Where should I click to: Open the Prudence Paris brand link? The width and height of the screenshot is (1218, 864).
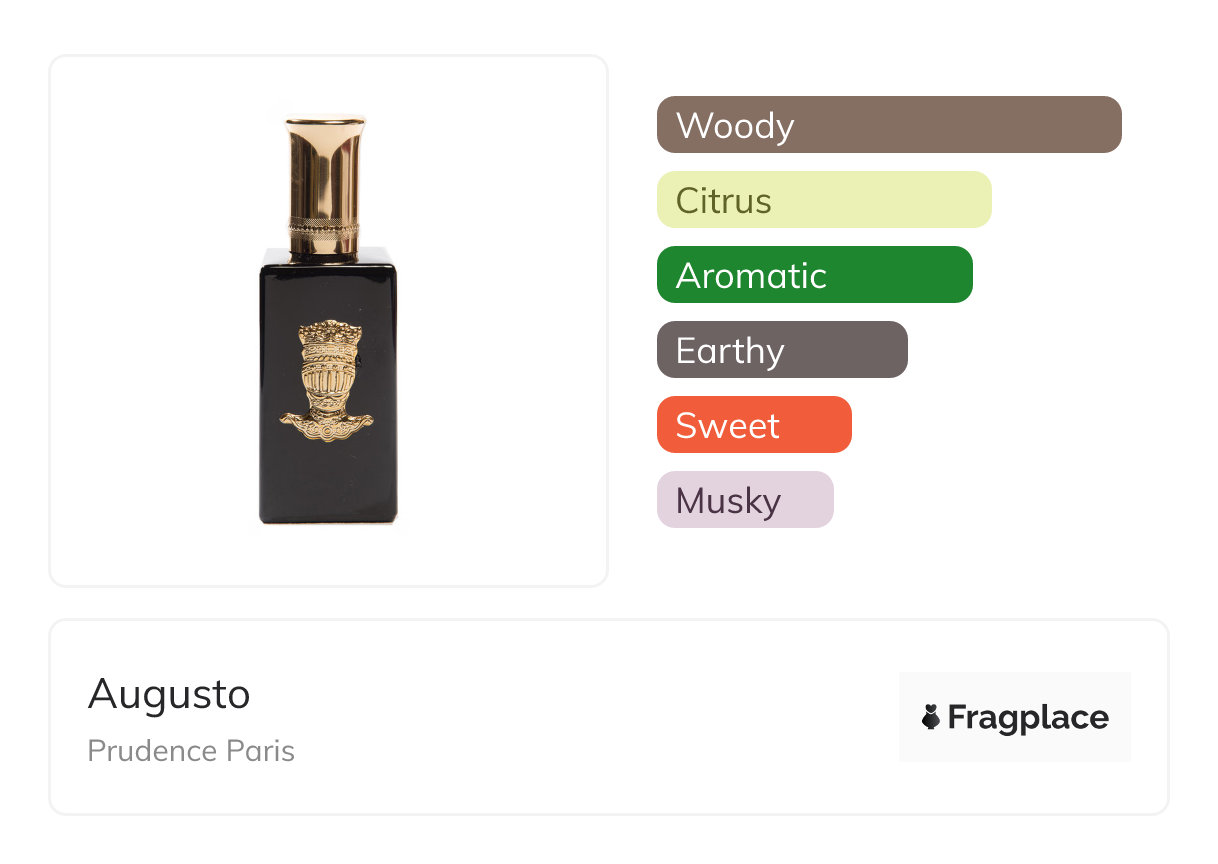(x=191, y=751)
